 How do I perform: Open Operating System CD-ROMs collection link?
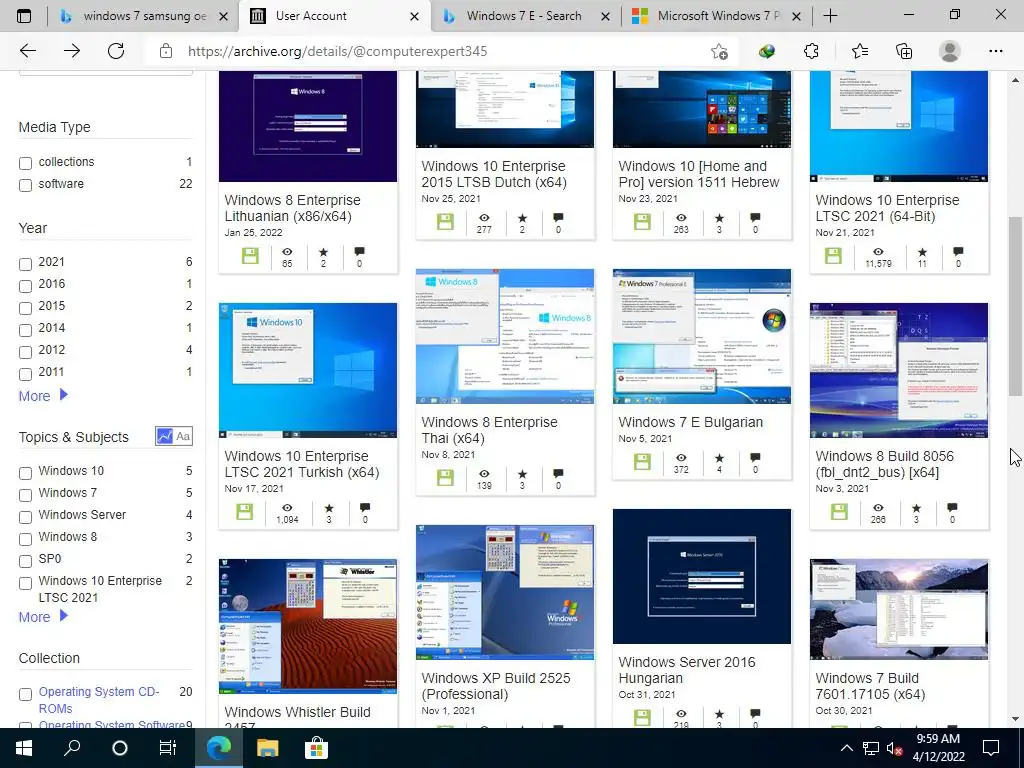click(99, 699)
